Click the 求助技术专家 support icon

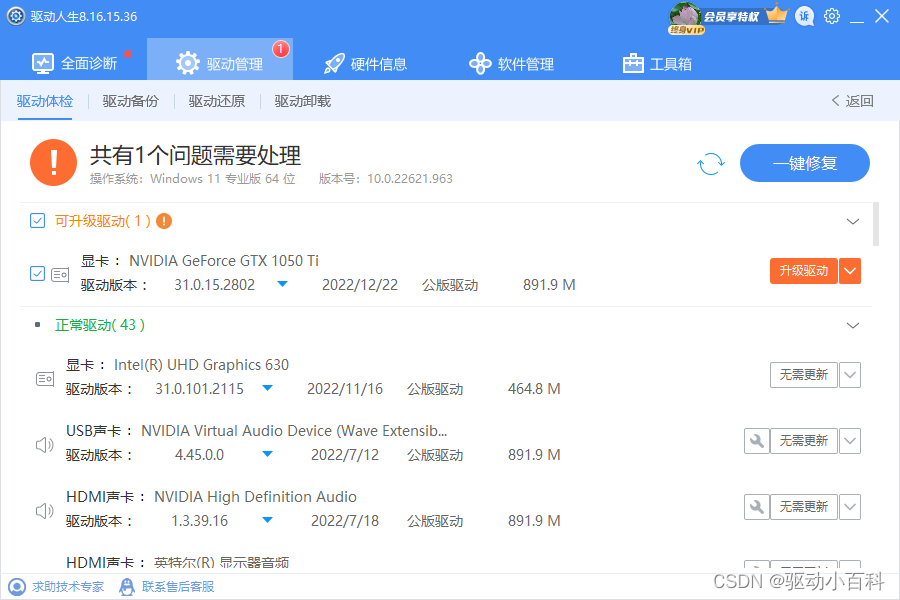click(17, 587)
